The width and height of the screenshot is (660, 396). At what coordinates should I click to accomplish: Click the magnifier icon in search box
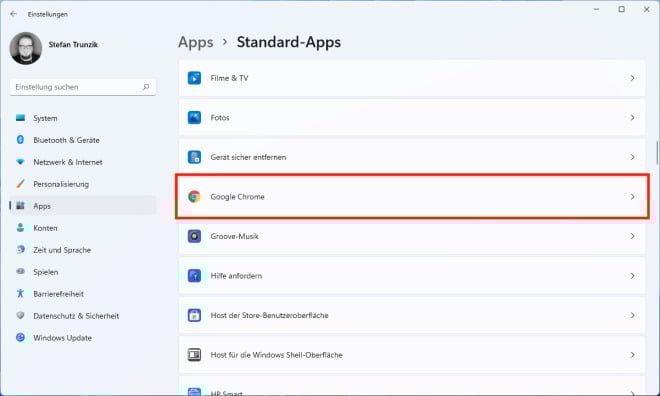point(146,87)
